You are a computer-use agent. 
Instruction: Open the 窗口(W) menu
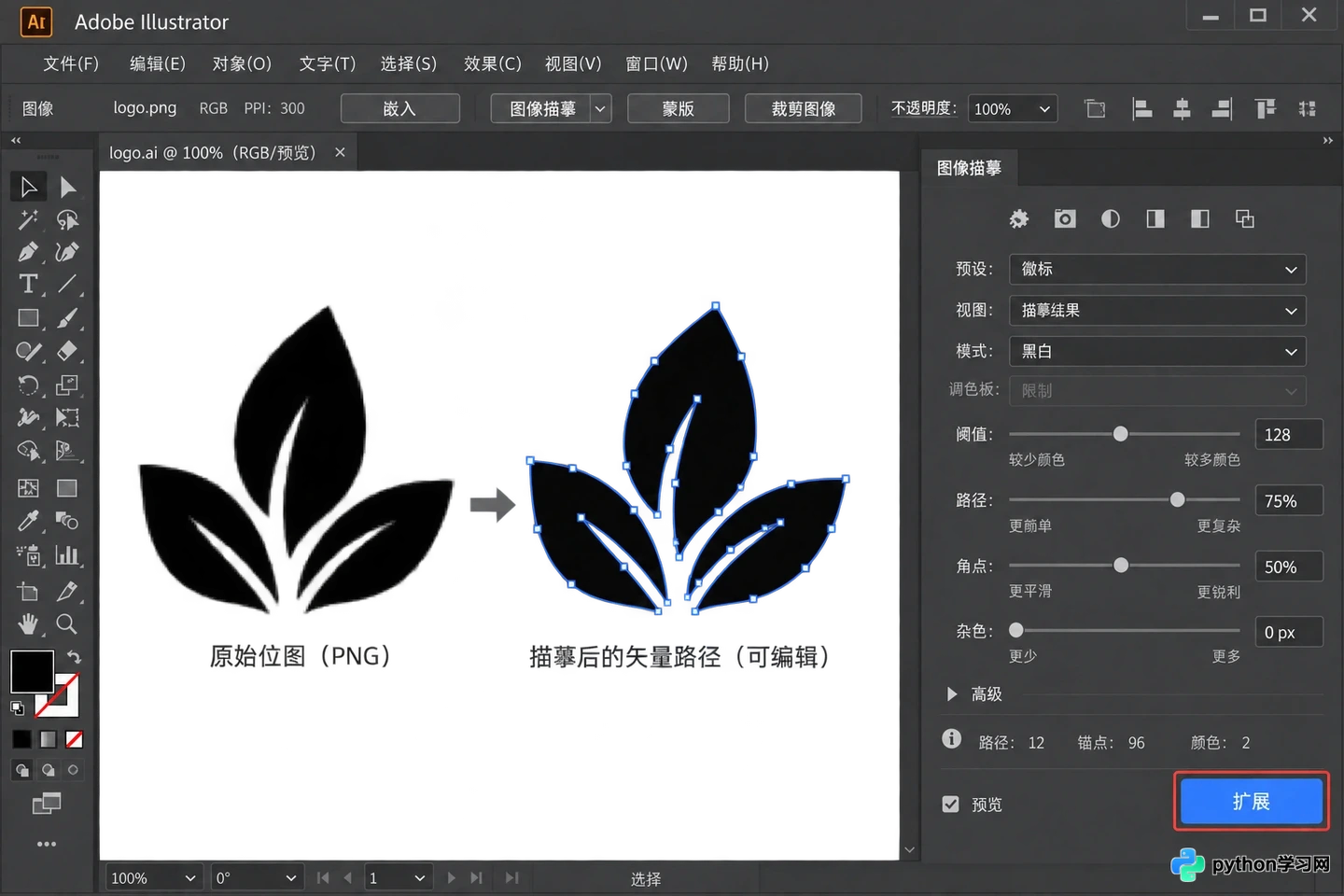[x=656, y=63]
